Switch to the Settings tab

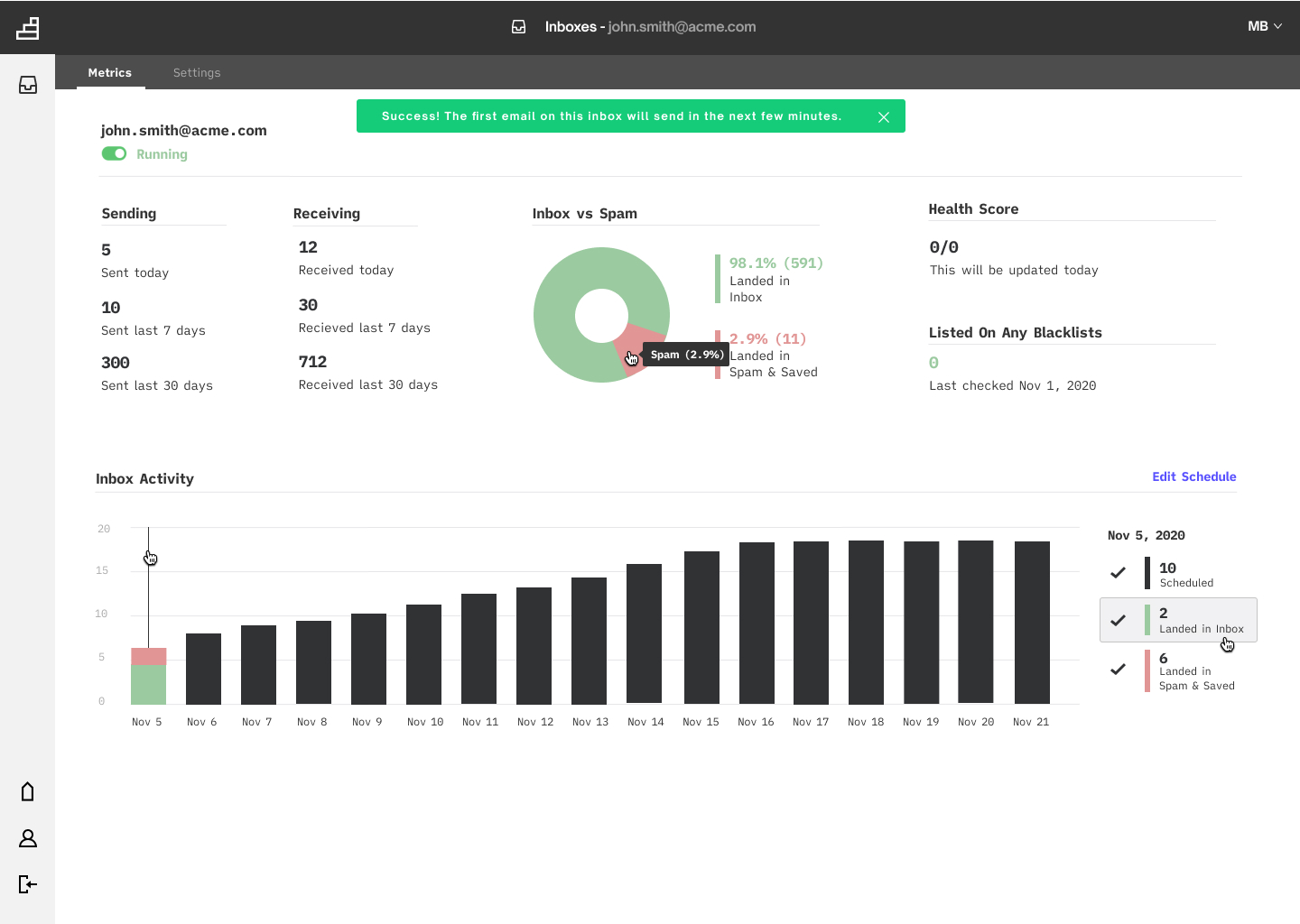197,73
